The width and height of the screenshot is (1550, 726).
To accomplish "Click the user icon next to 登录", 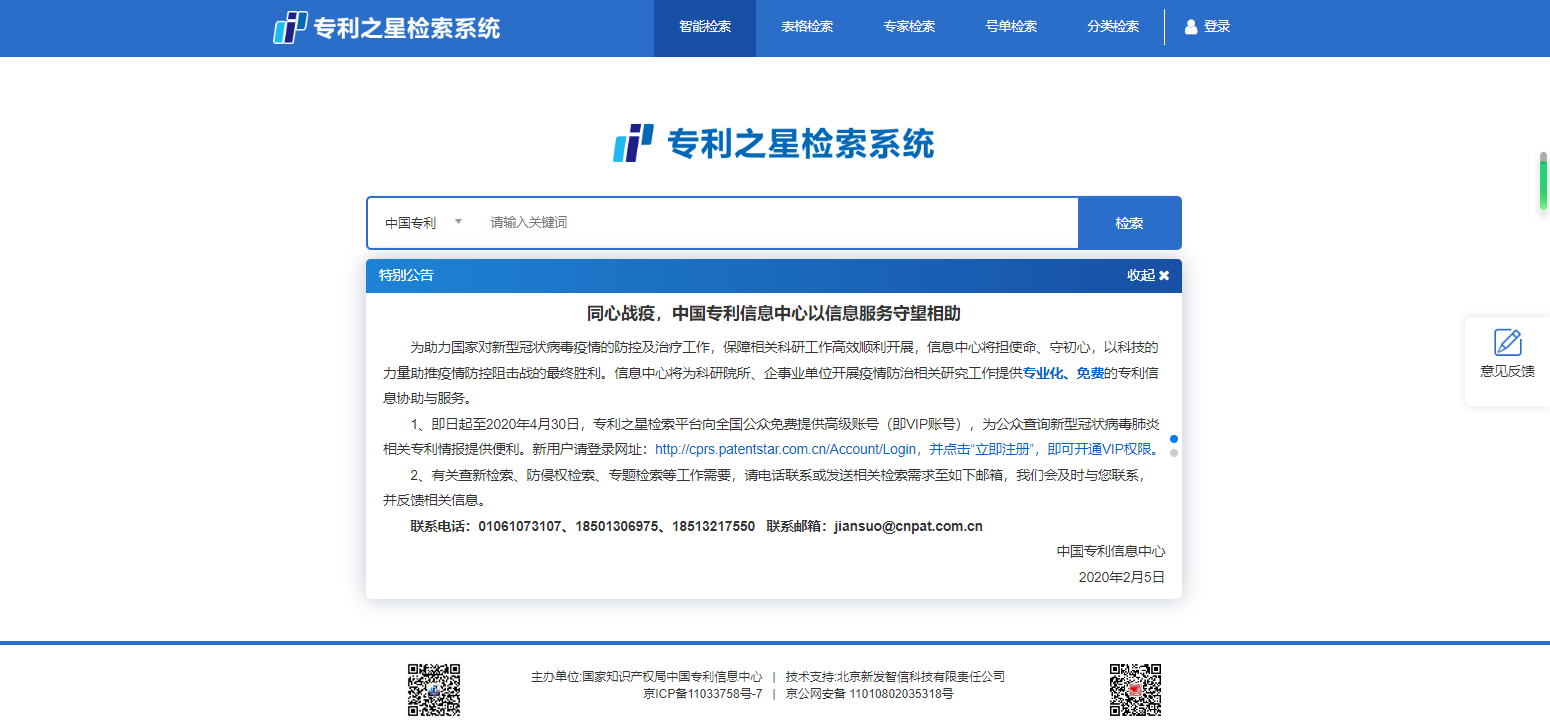I will tap(1191, 27).
